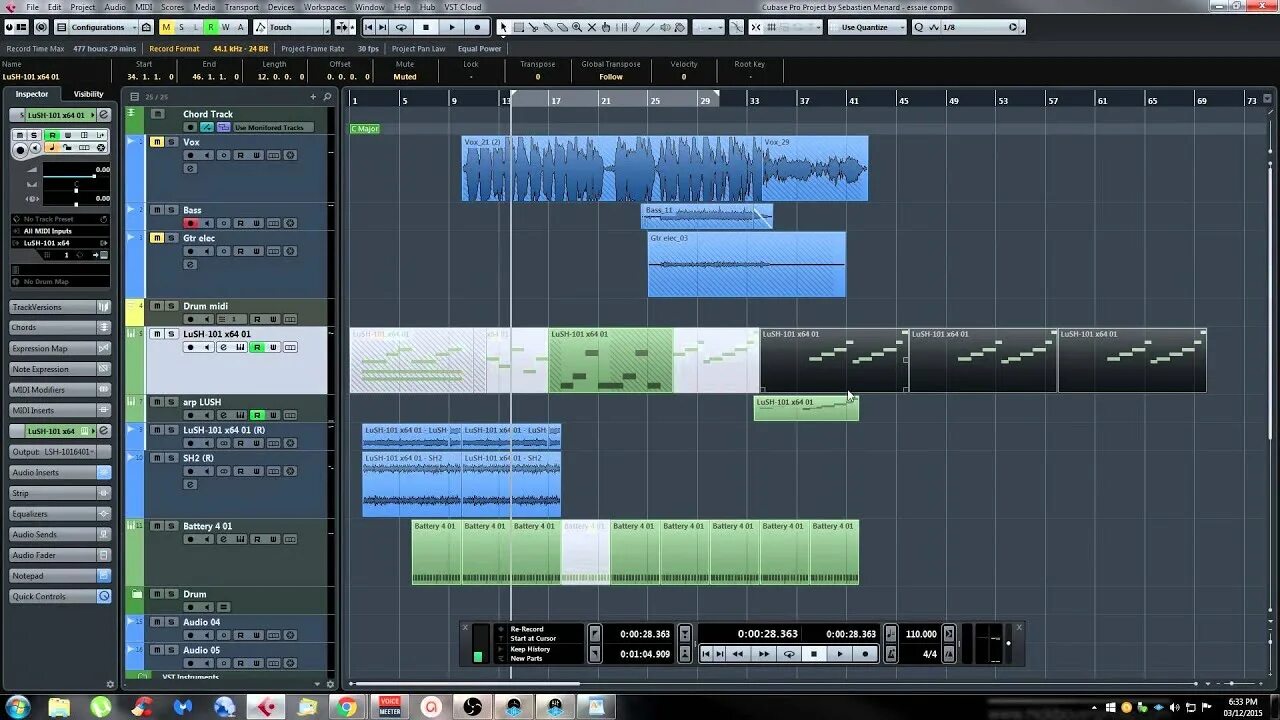Open Voicemeeter from the taskbar
1280x720 pixels.
390,707
